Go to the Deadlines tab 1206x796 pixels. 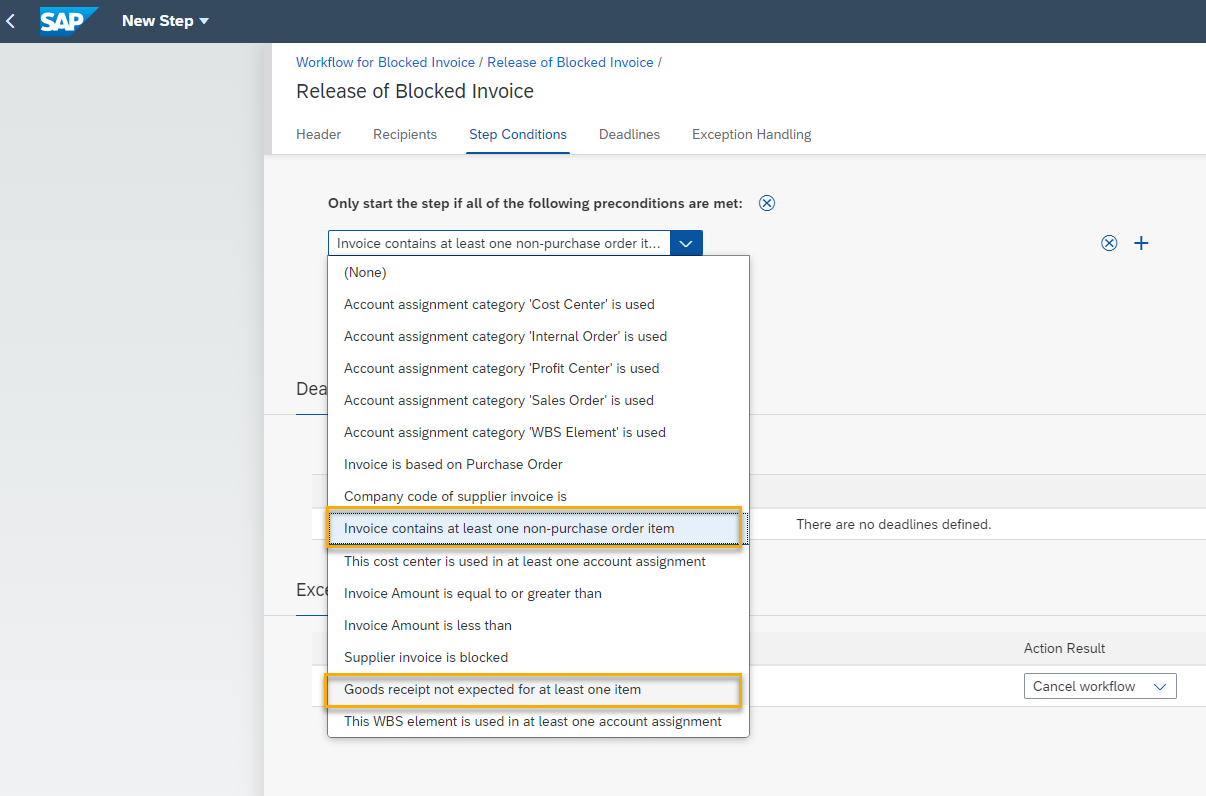click(629, 134)
